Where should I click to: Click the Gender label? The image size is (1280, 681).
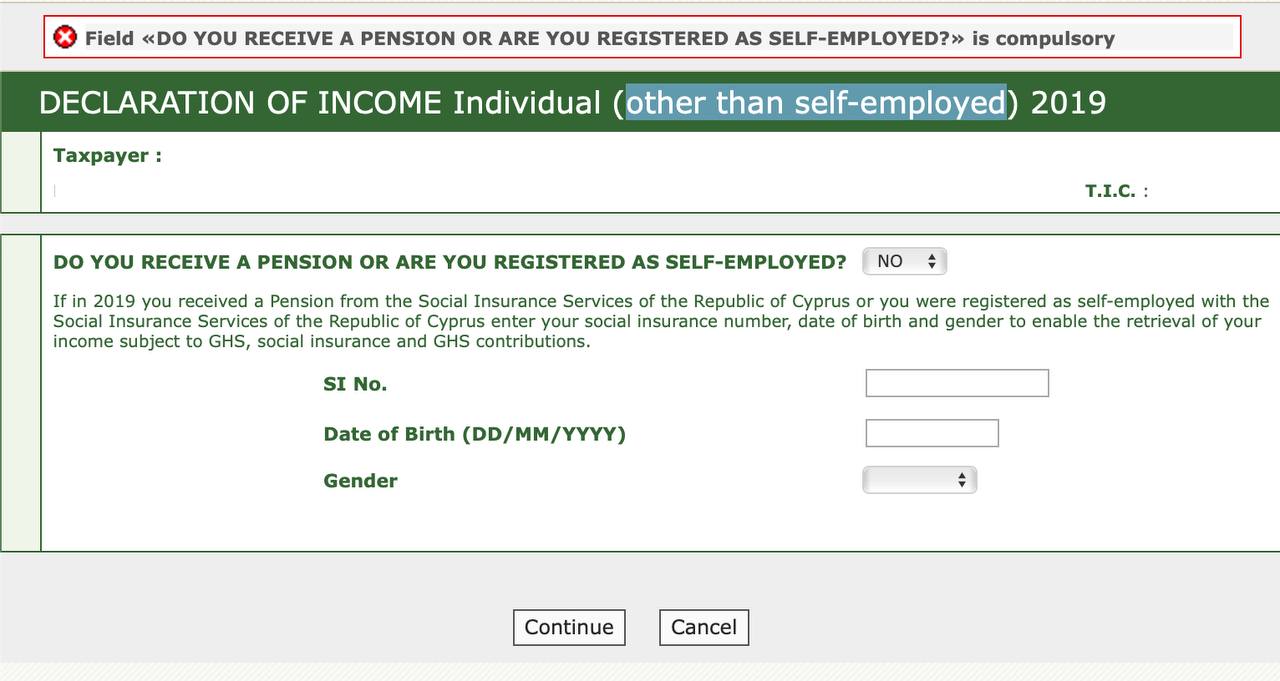tap(360, 481)
